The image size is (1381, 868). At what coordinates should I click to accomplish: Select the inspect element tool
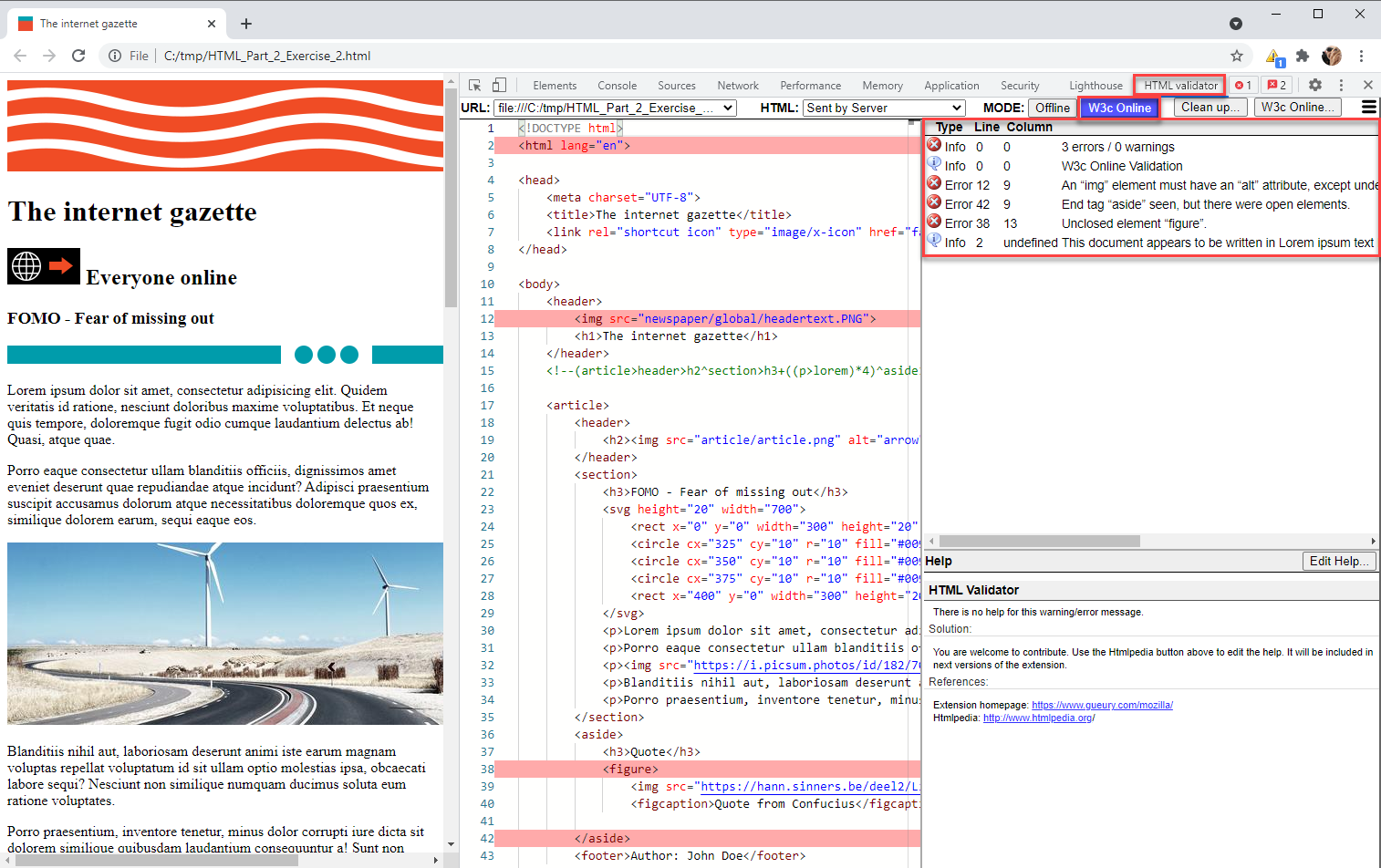[473, 84]
